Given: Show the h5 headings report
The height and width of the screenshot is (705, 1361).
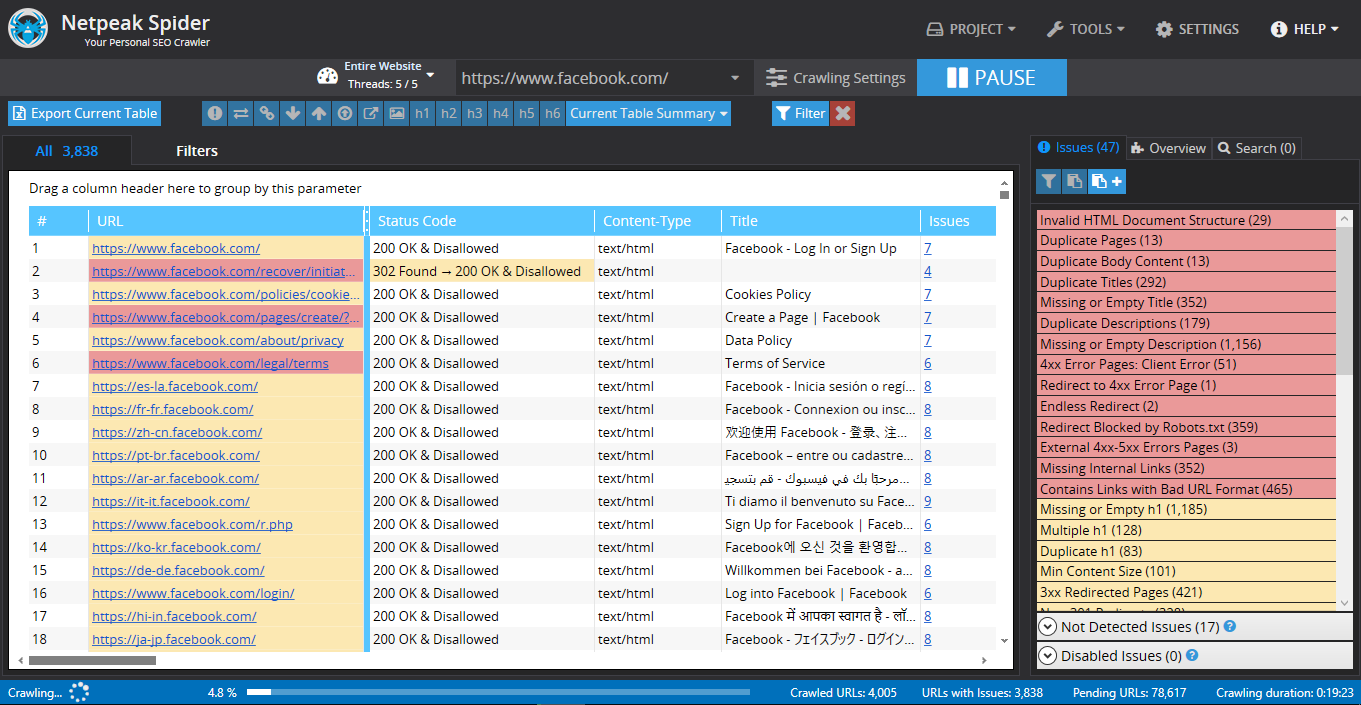Looking at the screenshot, I should (527, 113).
